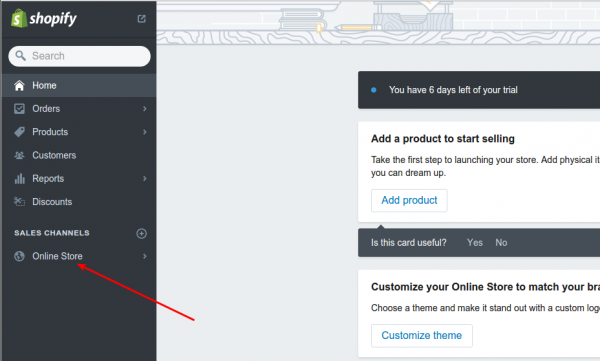Click 'Add a product to start selling' heading
This screenshot has width=600, height=361.
tap(443, 139)
